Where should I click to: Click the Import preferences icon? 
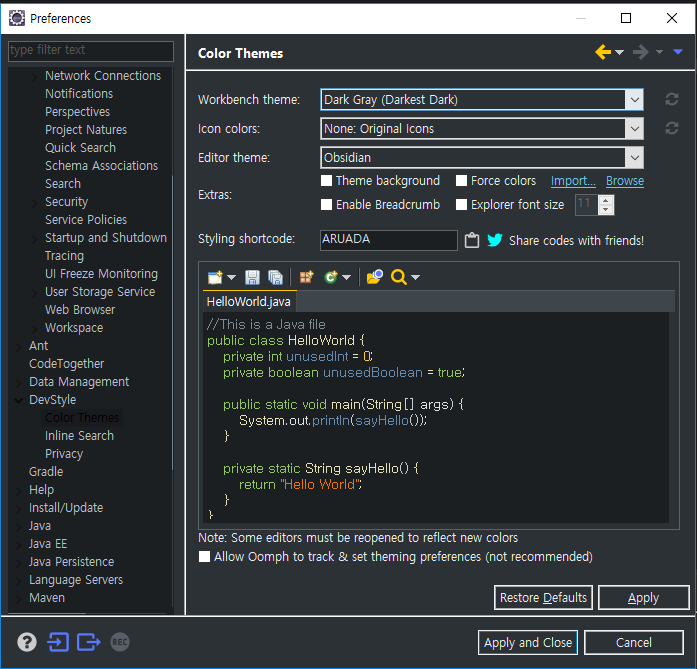point(58,642)
